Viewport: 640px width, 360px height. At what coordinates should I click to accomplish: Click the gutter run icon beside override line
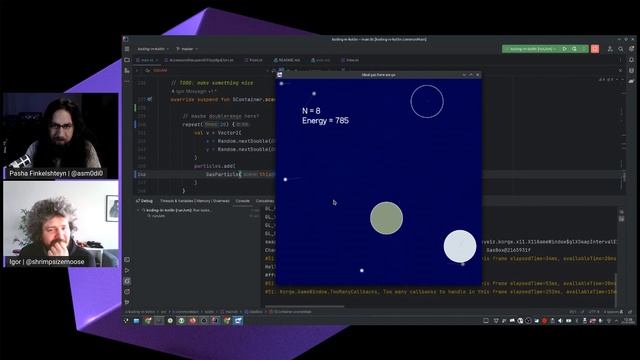click(150, 99)
